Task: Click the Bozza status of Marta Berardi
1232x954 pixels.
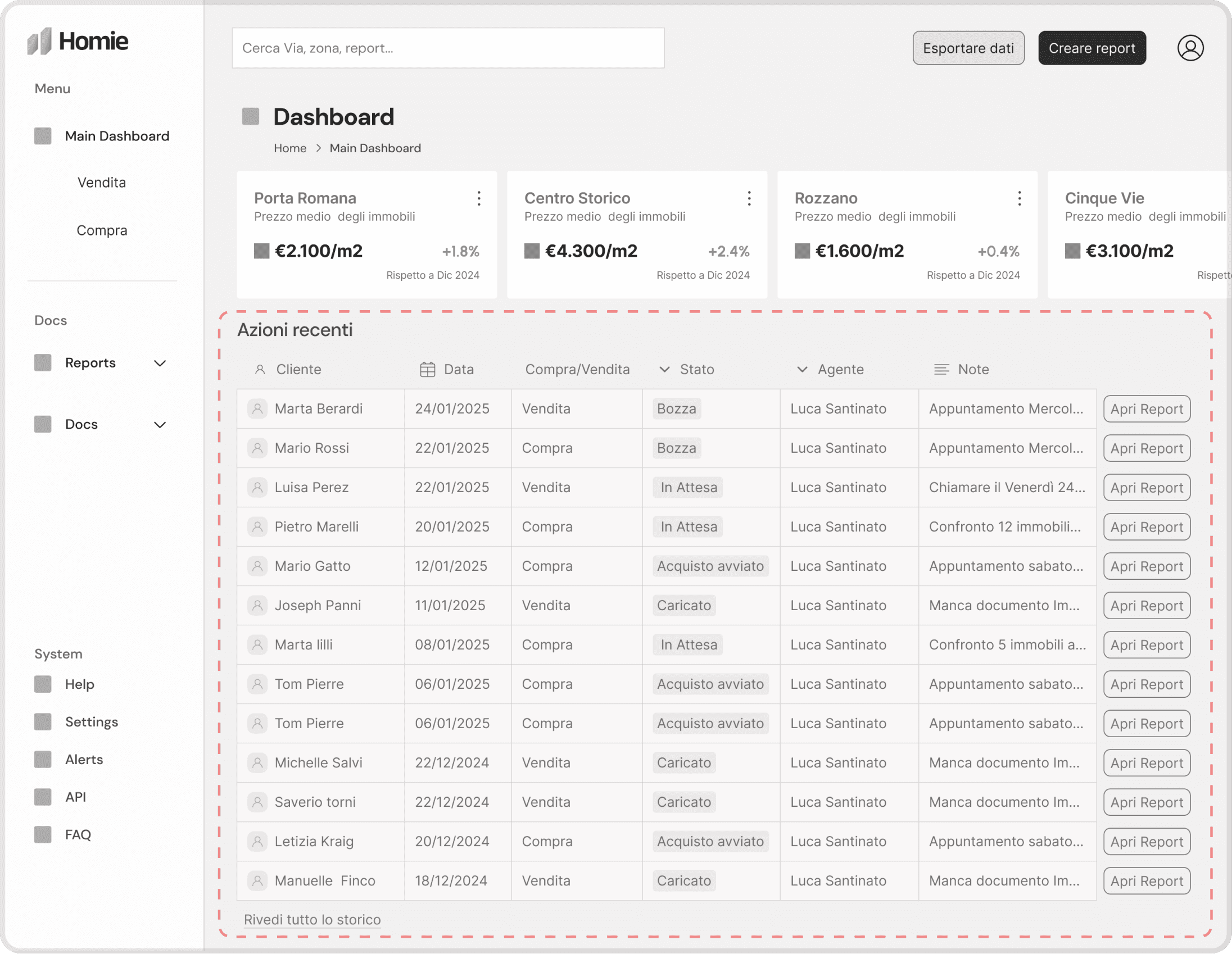Action: [677, 409]
